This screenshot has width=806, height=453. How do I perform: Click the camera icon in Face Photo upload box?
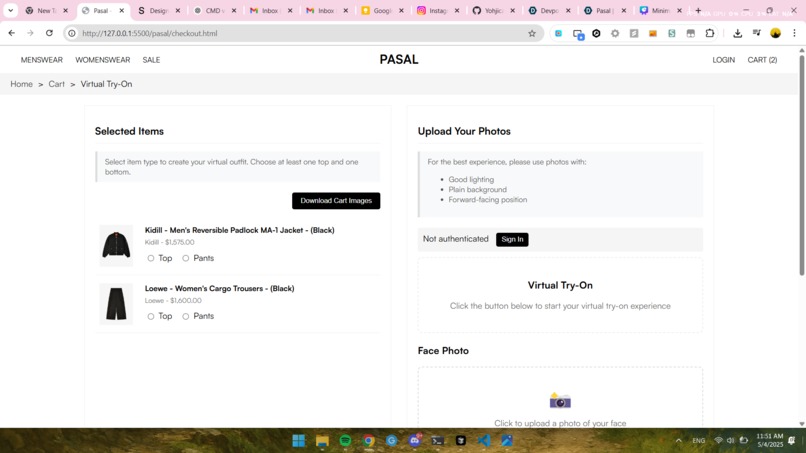(x=560, y=400)
